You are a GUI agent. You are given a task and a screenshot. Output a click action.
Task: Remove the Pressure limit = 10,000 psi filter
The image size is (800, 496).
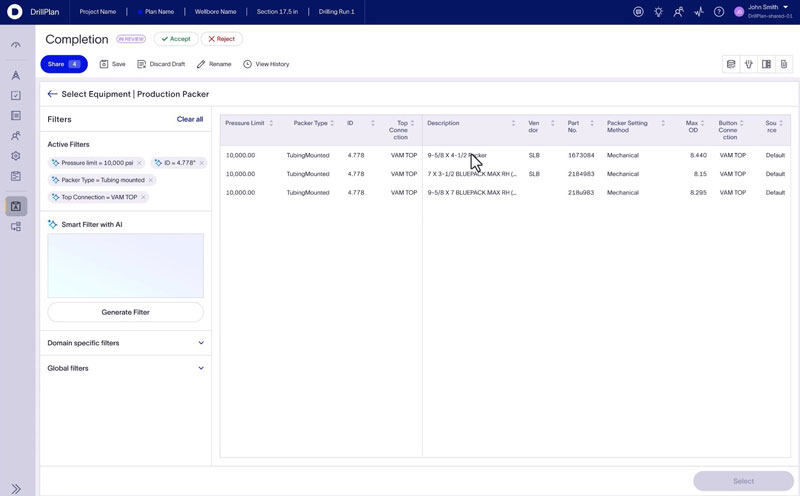pos(139,163)
